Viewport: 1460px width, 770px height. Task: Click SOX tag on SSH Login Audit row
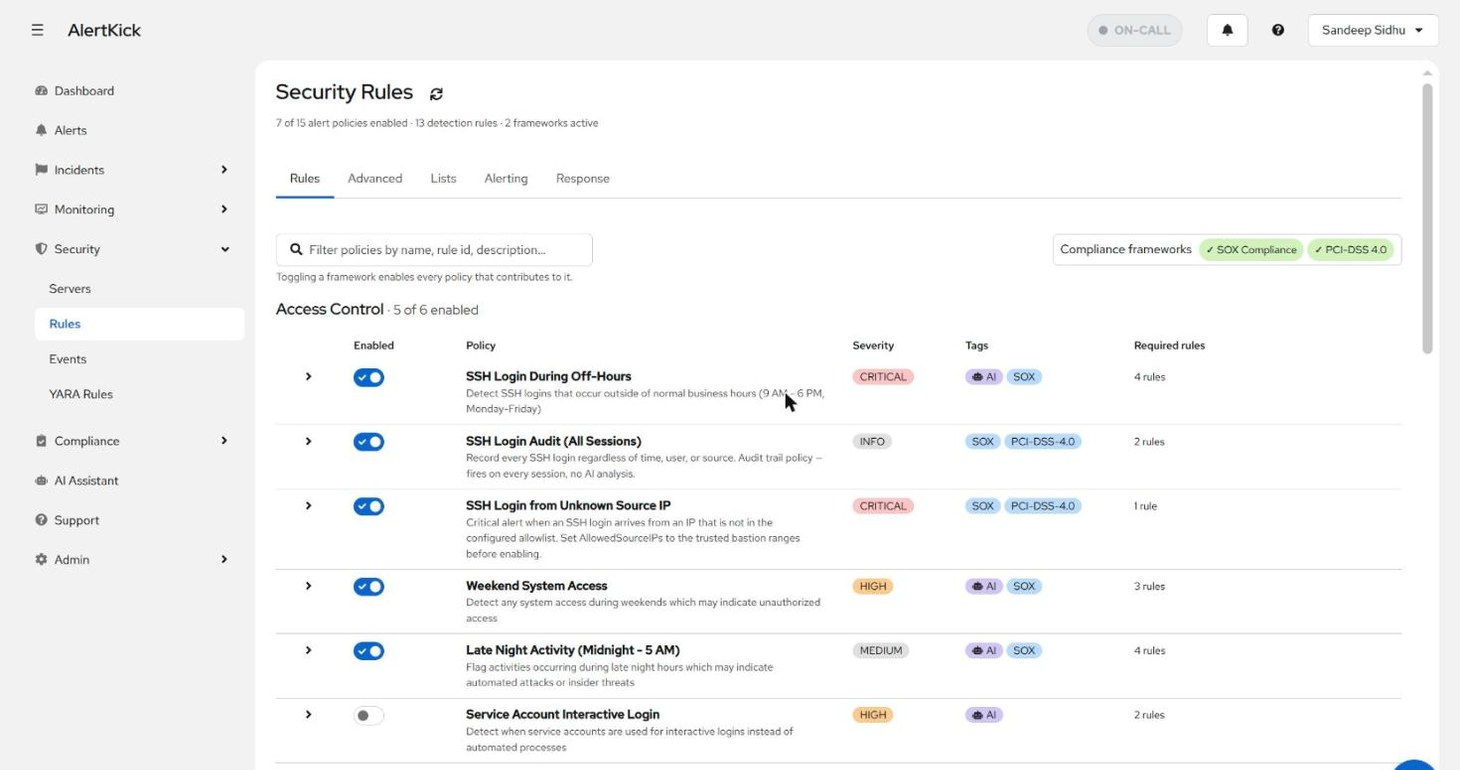[x=983, y=441]
